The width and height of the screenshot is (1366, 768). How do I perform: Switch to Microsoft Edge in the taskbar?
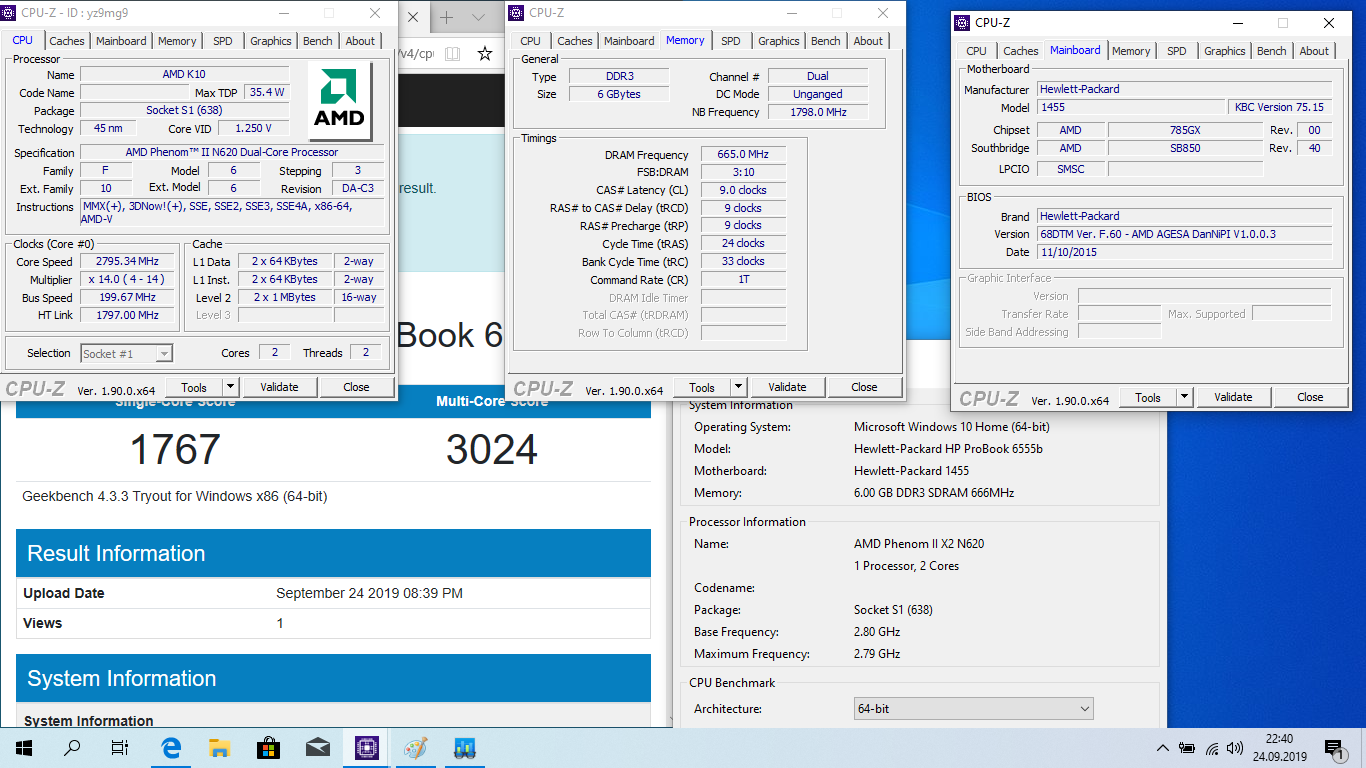click(170, 748)
